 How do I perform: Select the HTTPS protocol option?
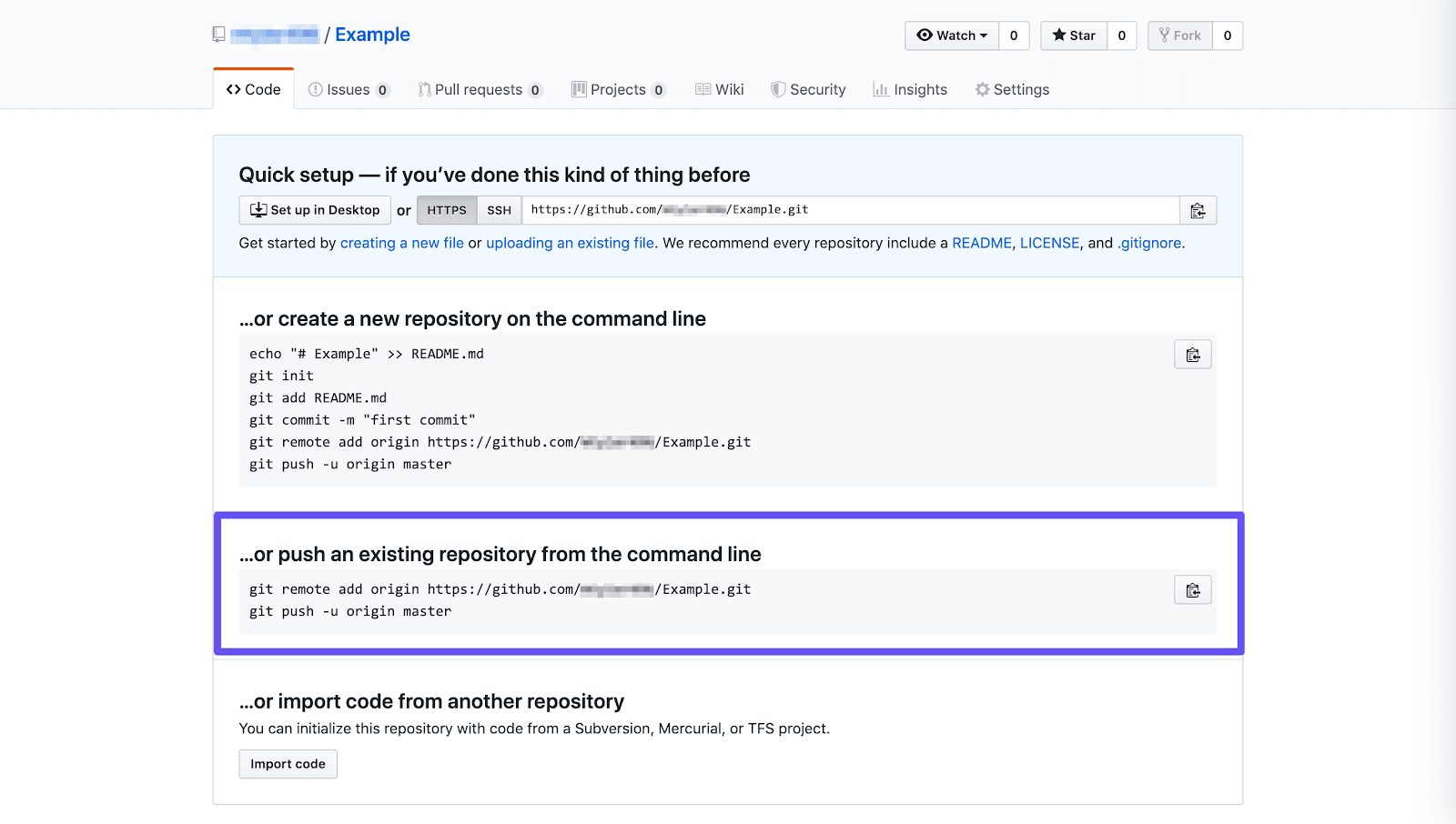[x=447, y=210]
